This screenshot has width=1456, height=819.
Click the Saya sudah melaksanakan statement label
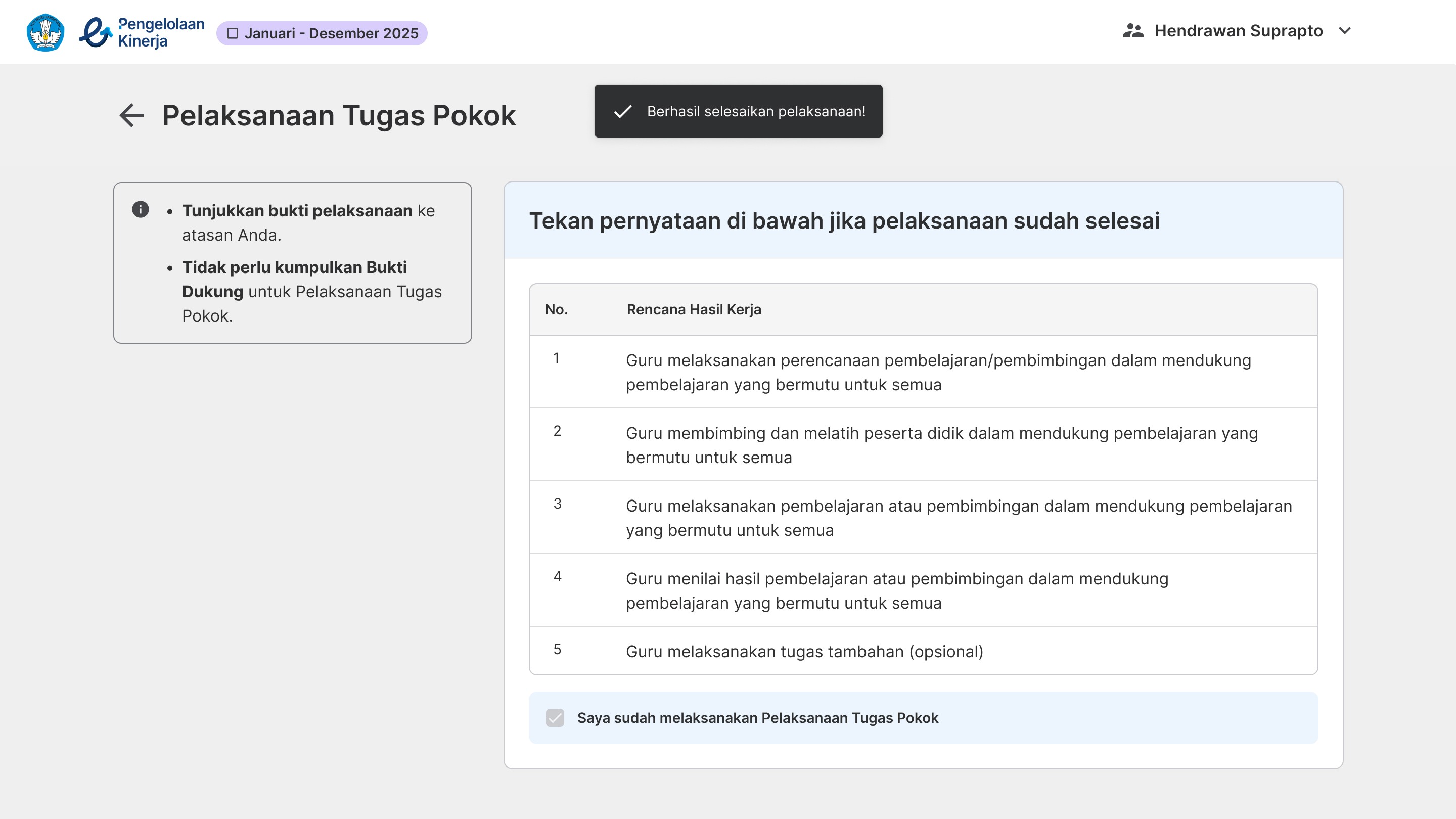tap(757, 718)
